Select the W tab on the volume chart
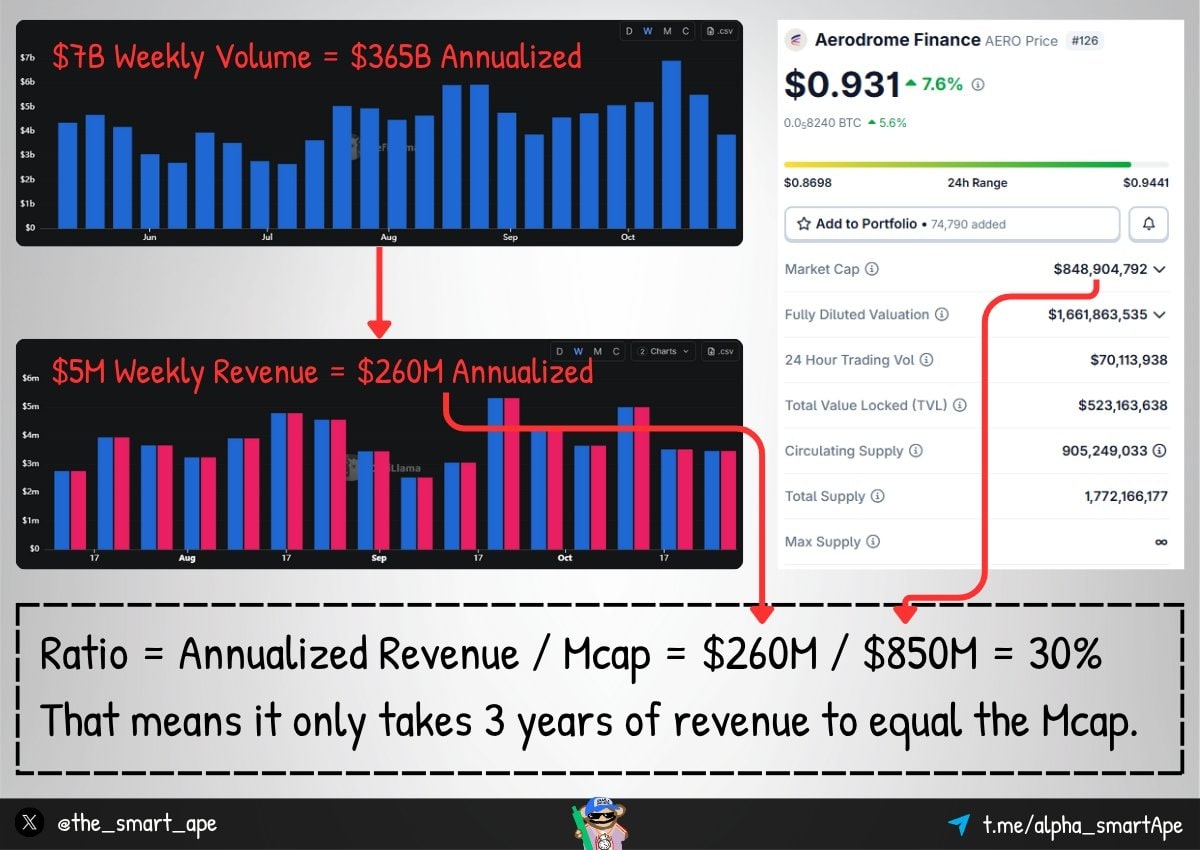Screen dimensions: 1200x850 pos(648,31)
